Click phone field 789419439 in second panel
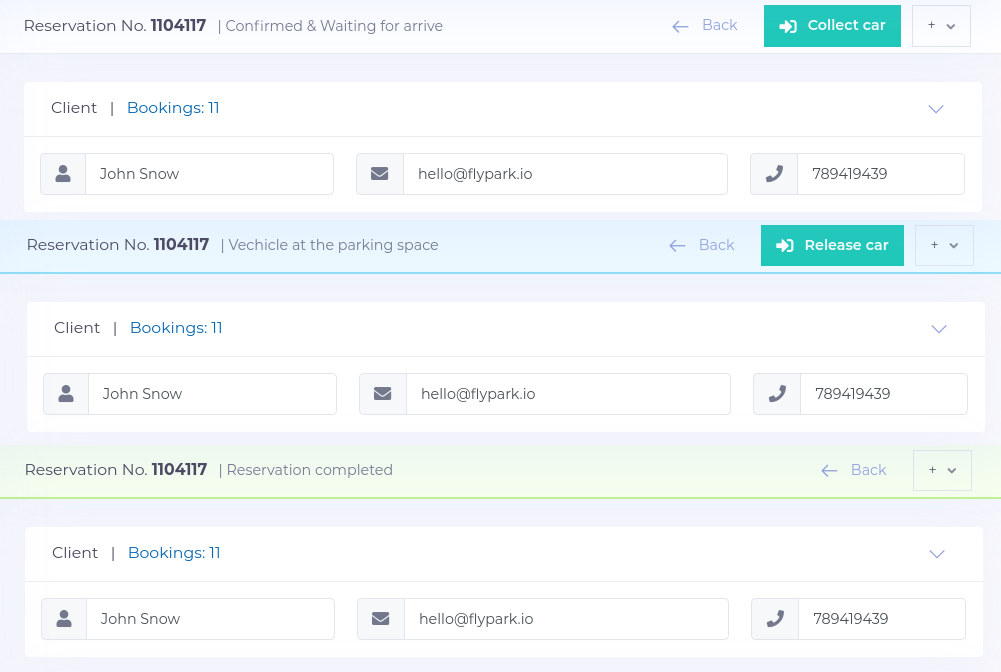The image size is (1001, 672). [x=884, y=394]
